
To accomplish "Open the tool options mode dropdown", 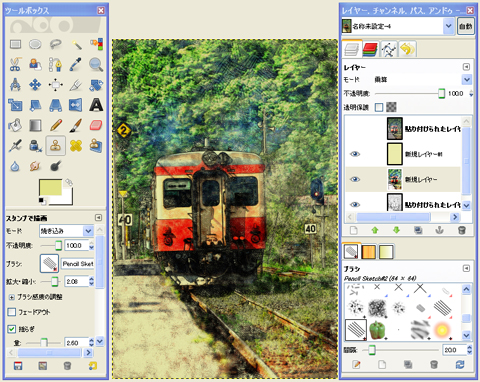I will tap(66, 231).
